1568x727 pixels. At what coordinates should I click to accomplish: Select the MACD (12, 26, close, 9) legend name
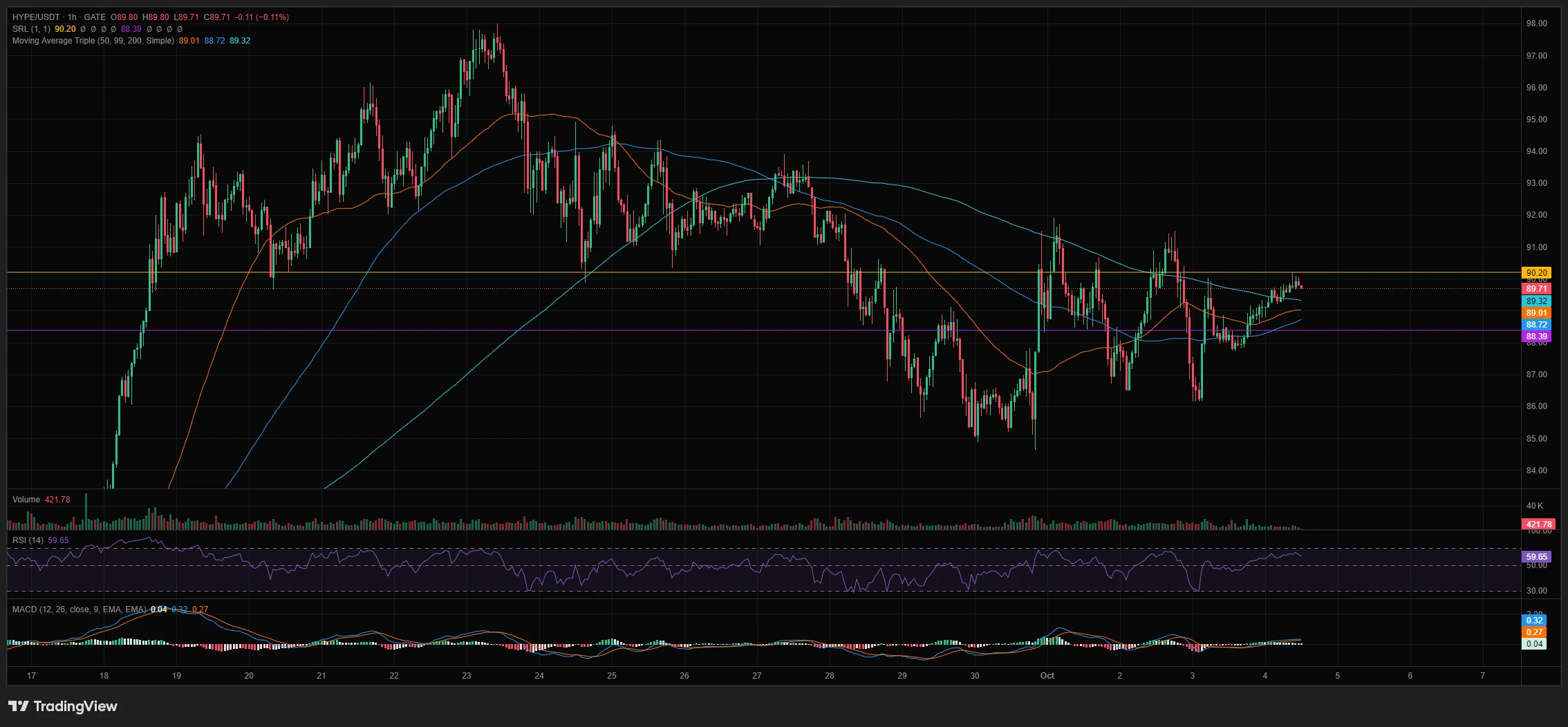pos(80,610)
